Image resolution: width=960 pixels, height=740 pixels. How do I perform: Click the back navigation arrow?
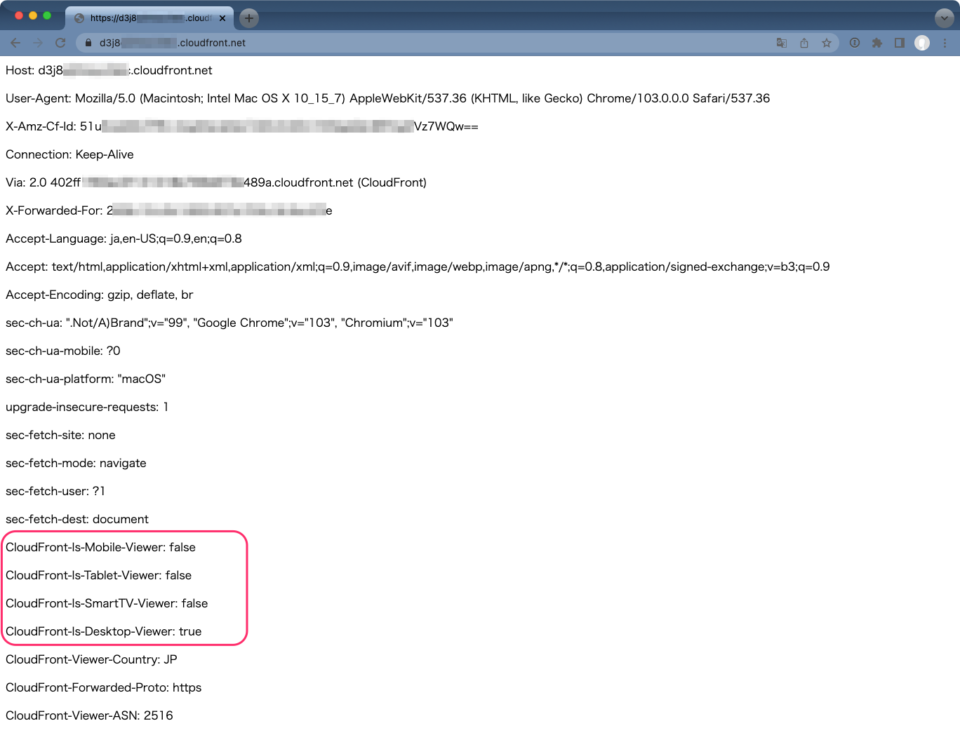pos(15,42)
